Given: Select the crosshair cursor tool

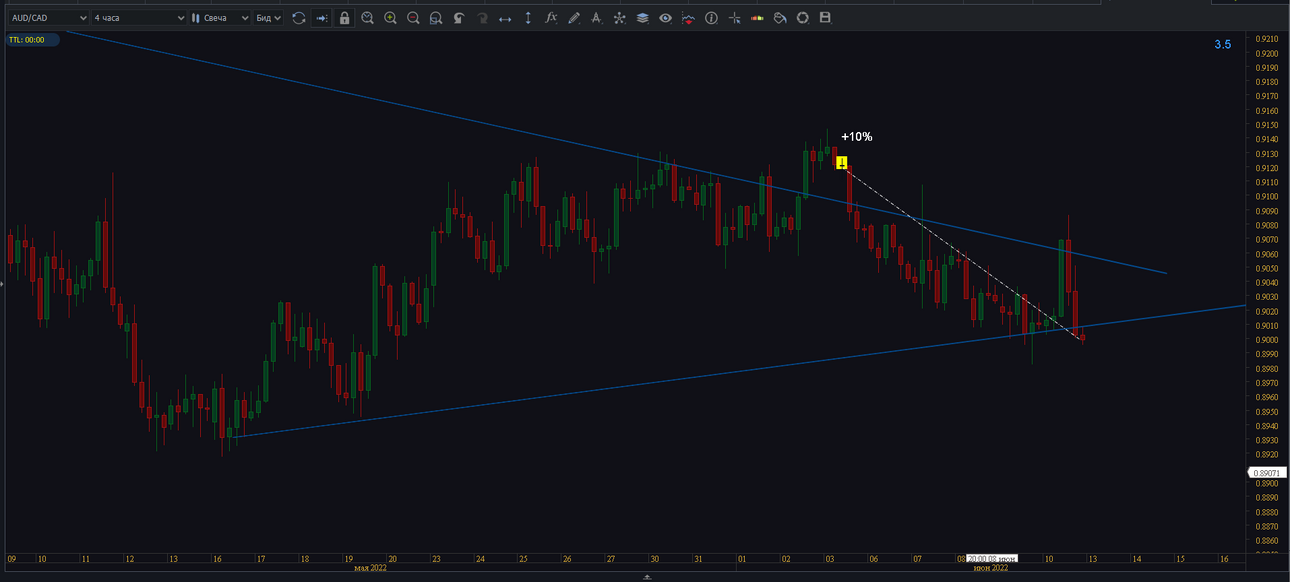Looking at the screenshot, I should (735, 18).
